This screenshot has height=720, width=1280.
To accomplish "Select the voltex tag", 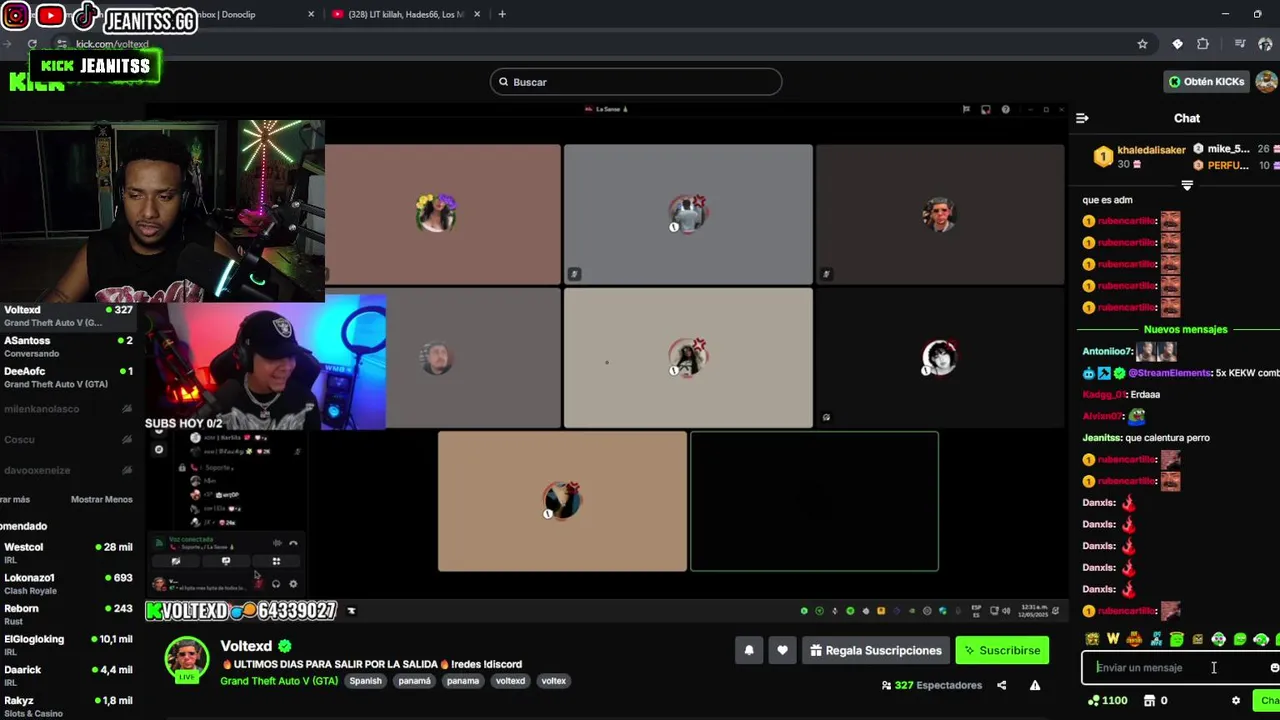I will pos(554,681).
